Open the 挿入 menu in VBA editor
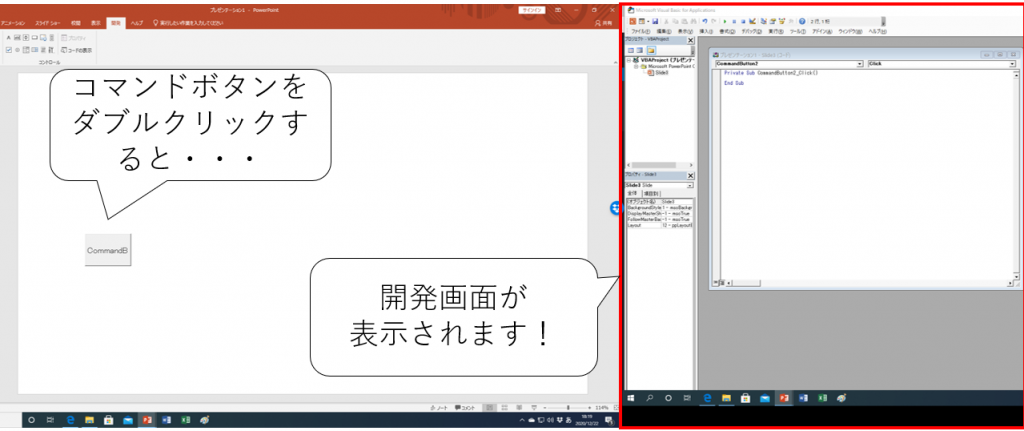Viewport: 1024px width, 431px height. pos(706,31)
